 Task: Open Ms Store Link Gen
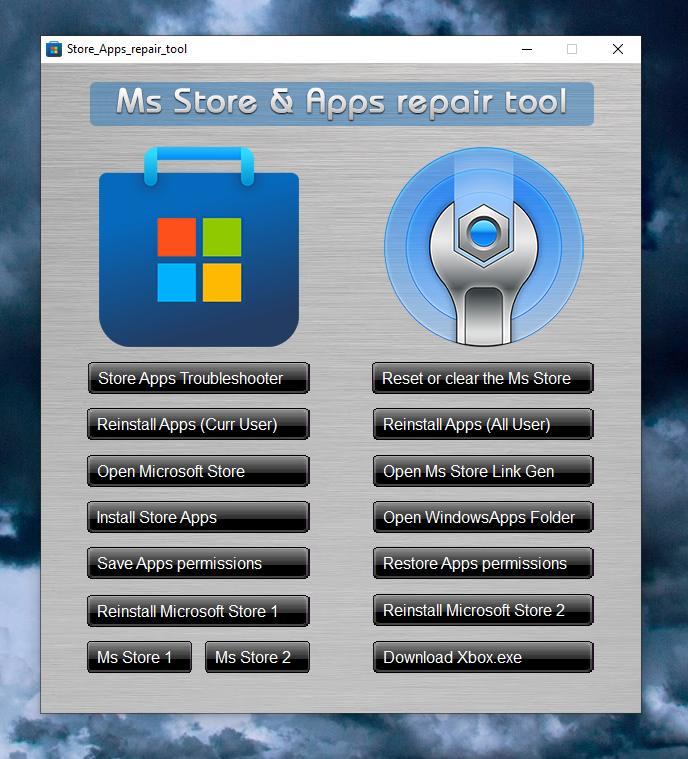point(483,471)
